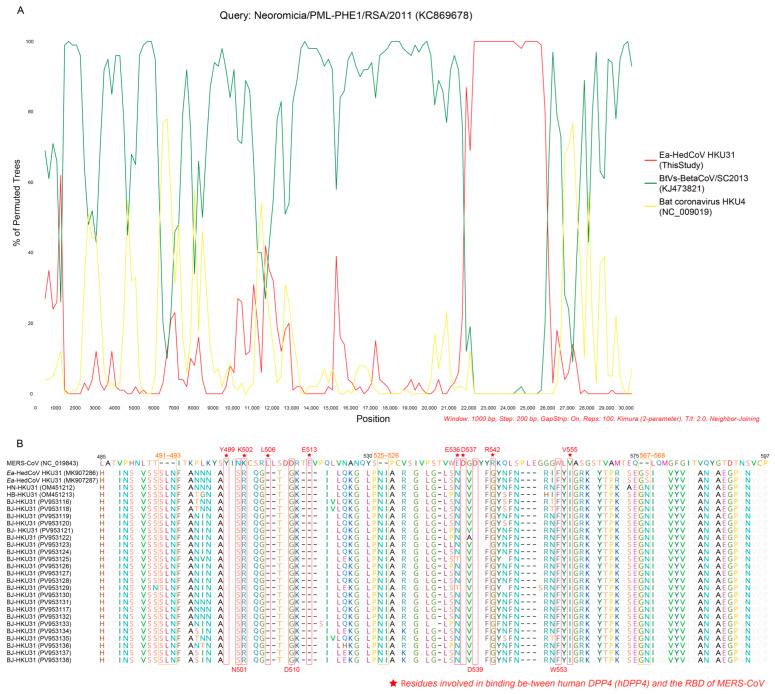Select the red Ea-HedCoV HKU31 legend line
Viewport: 775px width, 694px height.
(x=649, y=160)
